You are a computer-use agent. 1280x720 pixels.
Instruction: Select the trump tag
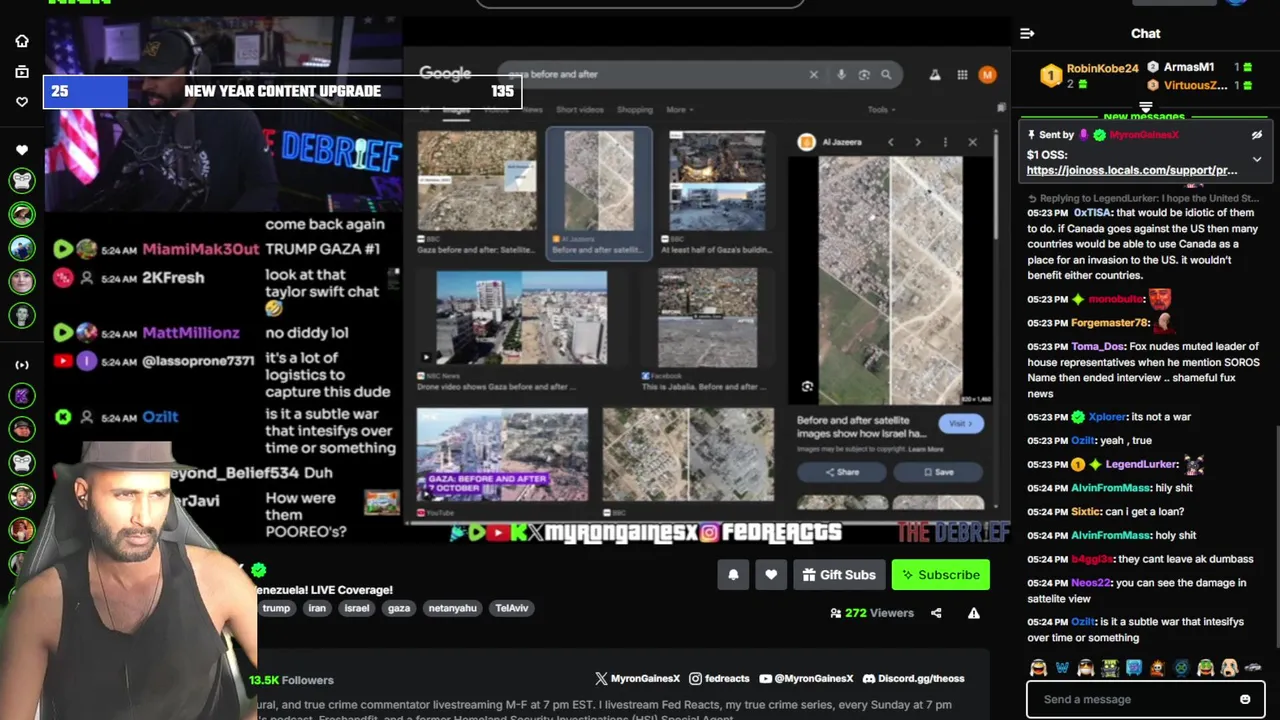276,608
